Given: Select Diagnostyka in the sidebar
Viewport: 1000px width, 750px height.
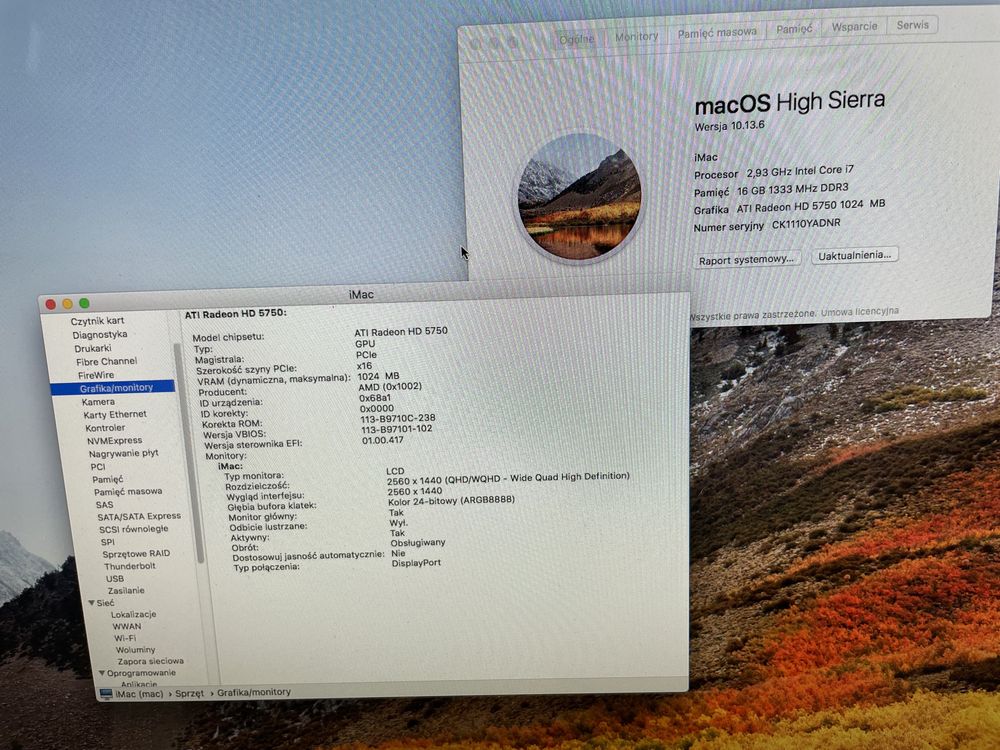Looking at the screenshot, I should (99, 335).
